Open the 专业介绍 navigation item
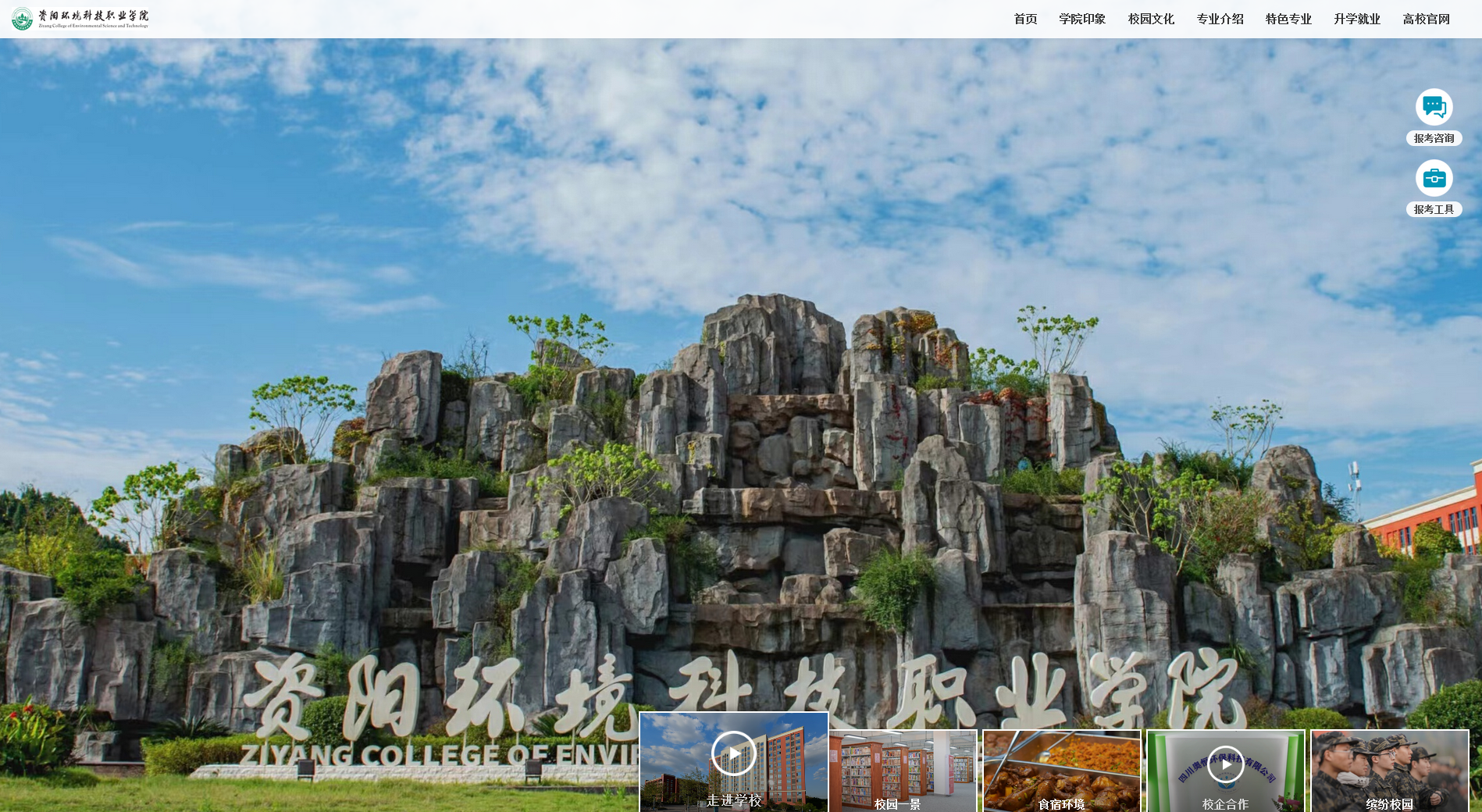Screen dimensions: 1482x812 pos(1220,19)
